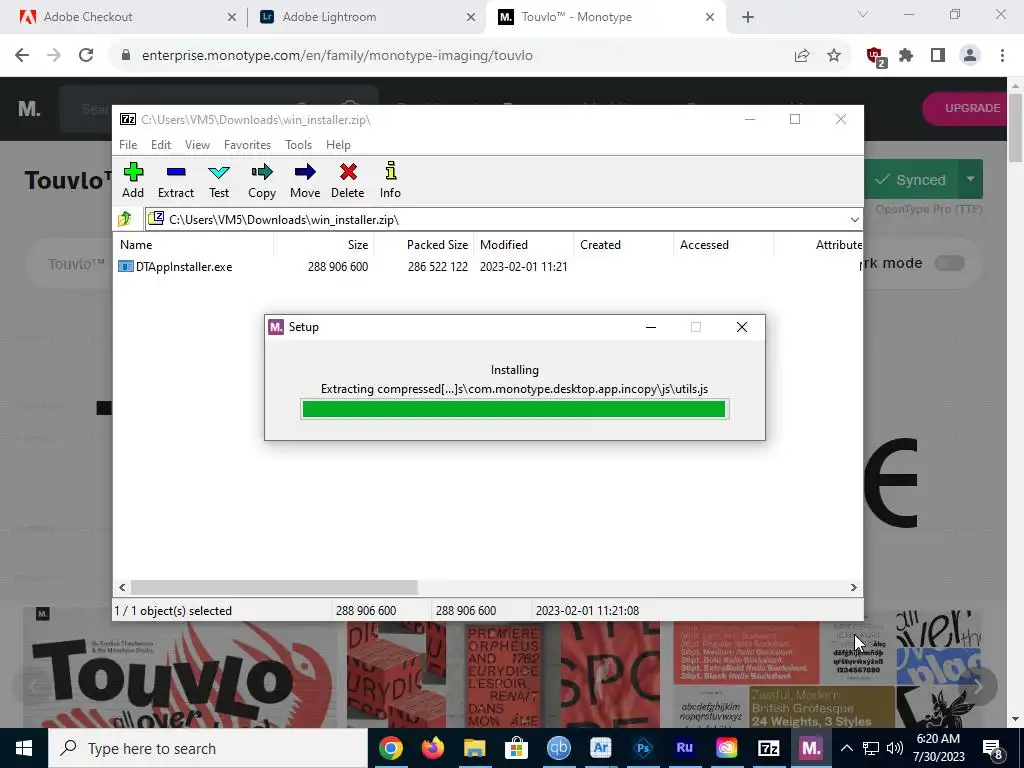Go up one folder level in 7-Zip
The height and width of the screenshot is (768, 1024).
(x=125, y=219)
